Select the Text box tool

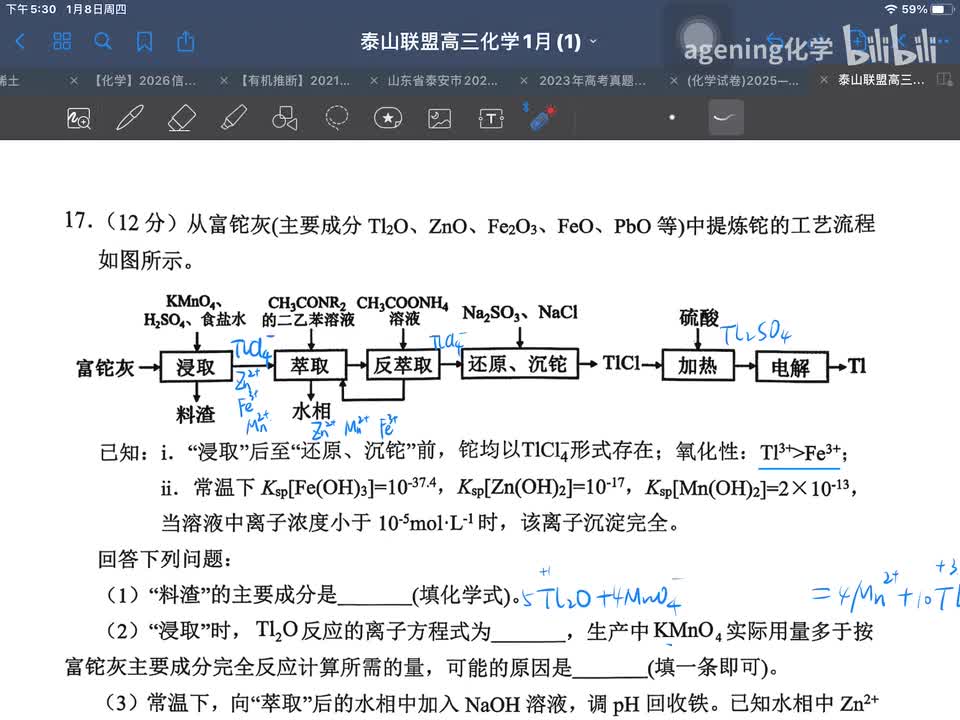coord(491,118)
